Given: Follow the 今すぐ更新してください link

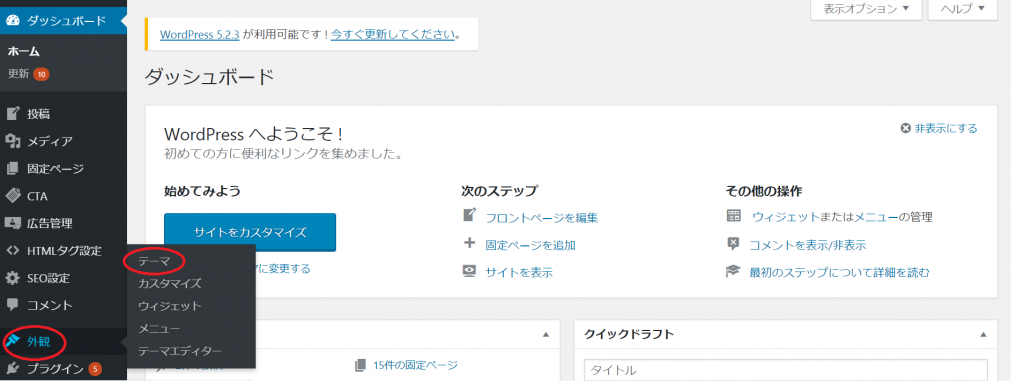Looking at the screenshot, I should click(392, 34).
